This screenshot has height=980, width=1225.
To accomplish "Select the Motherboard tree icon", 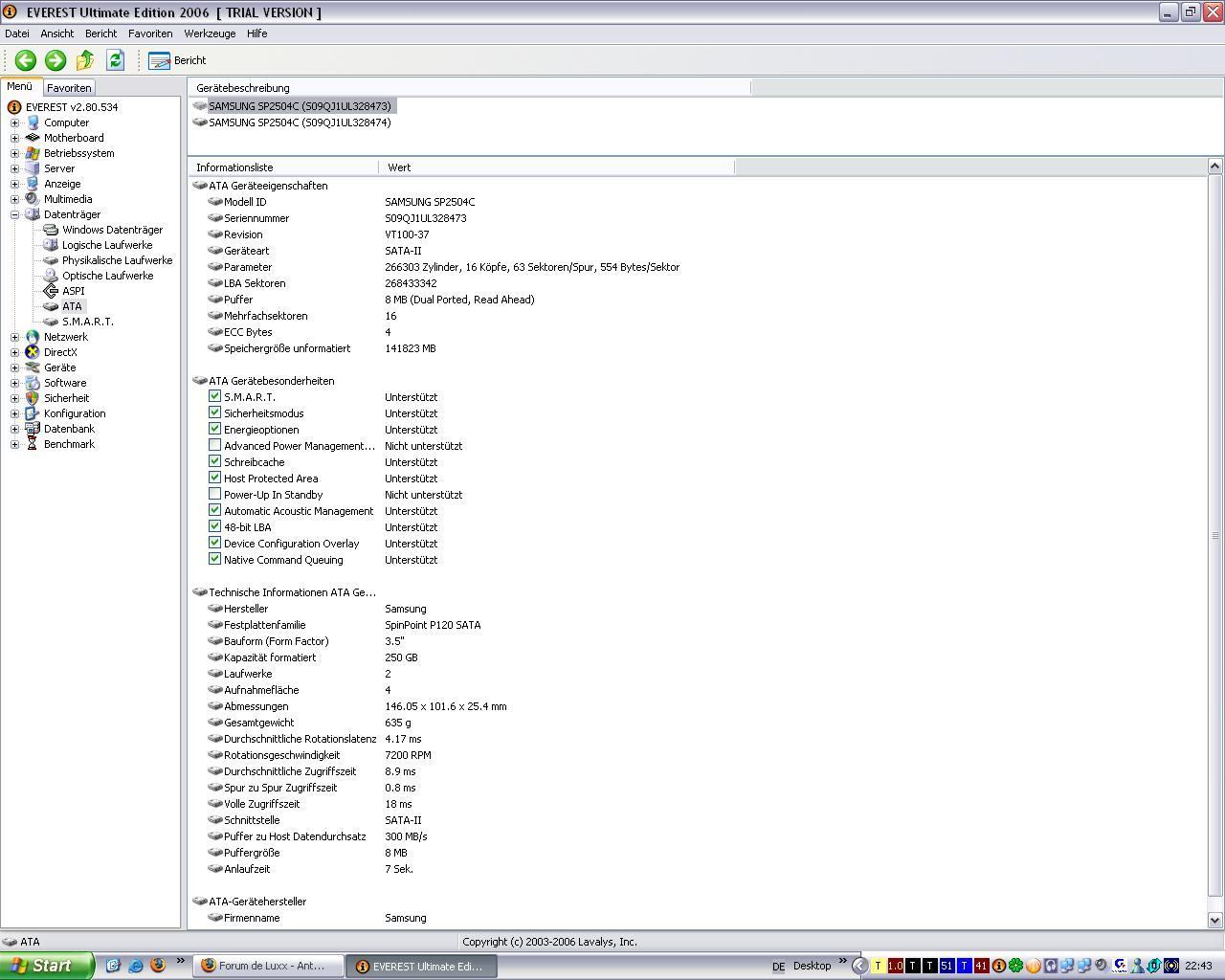I will (x=33, y=138).
